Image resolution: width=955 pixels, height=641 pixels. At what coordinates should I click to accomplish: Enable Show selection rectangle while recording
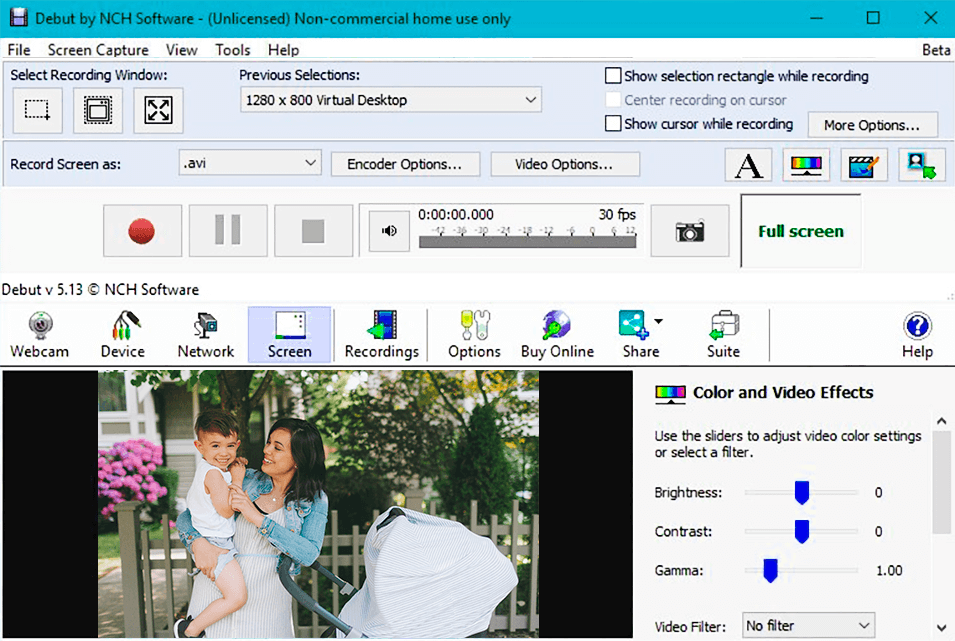click(612, 75)
